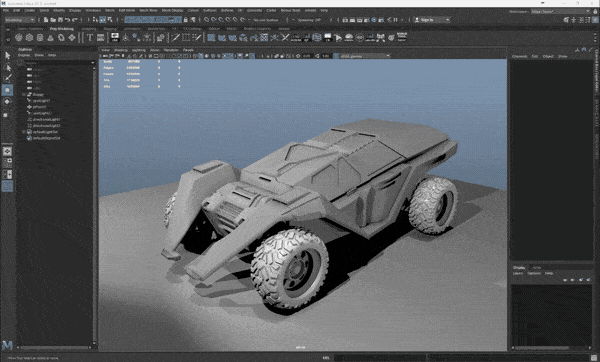Create a polygon cylinder from the shelf
Image resolution: width=600 pixels, height=362 pixels.
tap(40, 38)
